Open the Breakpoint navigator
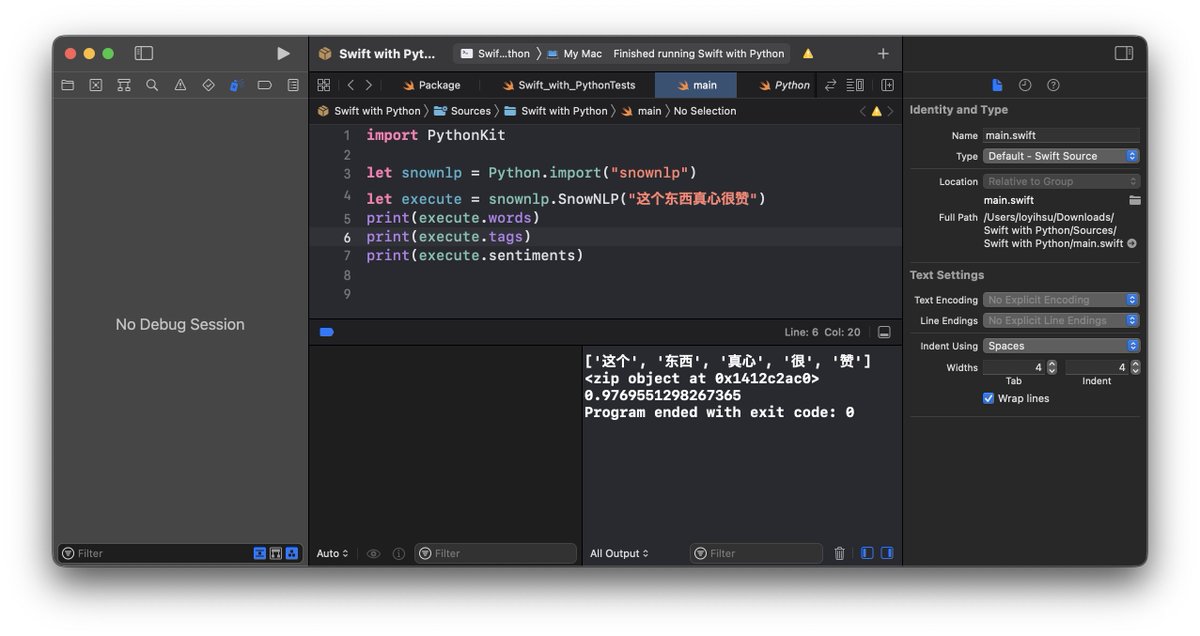 click(264, 85)
